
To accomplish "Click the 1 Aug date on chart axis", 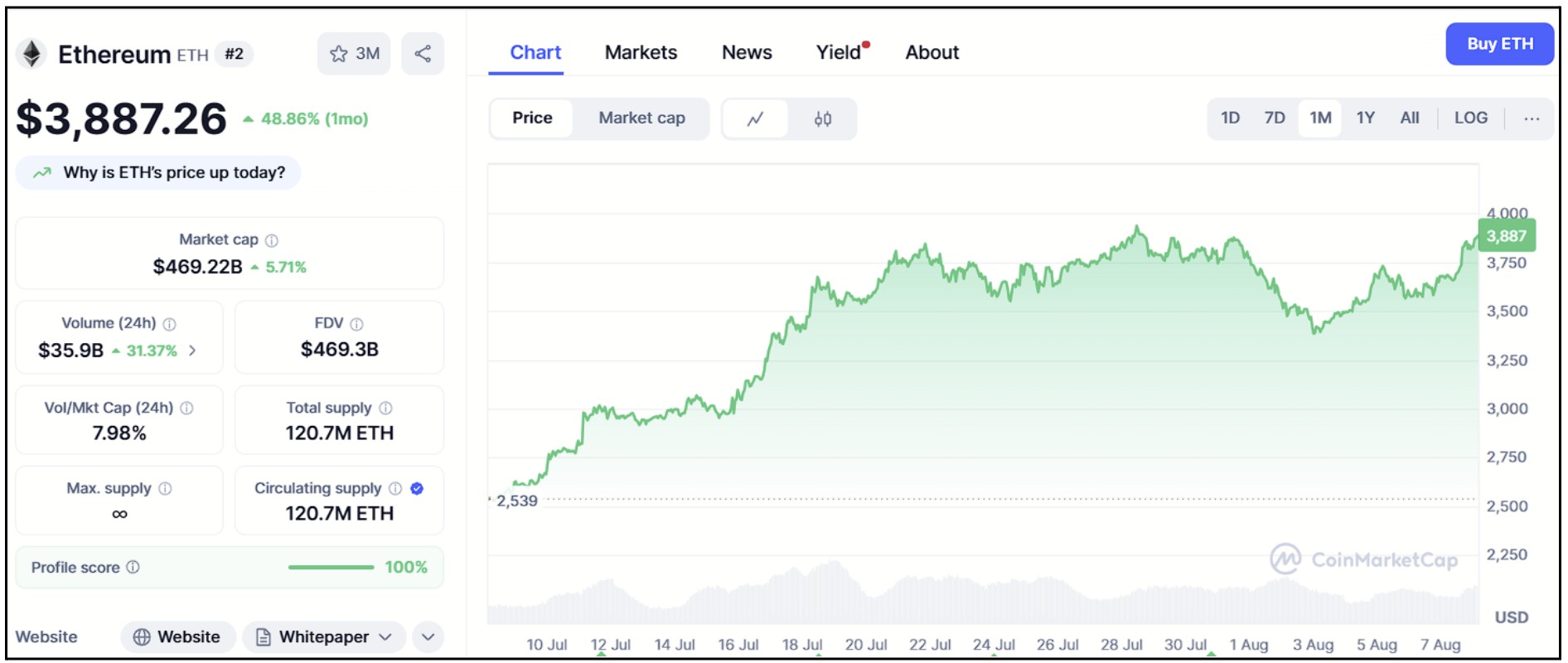I will tap(1248, 645).
